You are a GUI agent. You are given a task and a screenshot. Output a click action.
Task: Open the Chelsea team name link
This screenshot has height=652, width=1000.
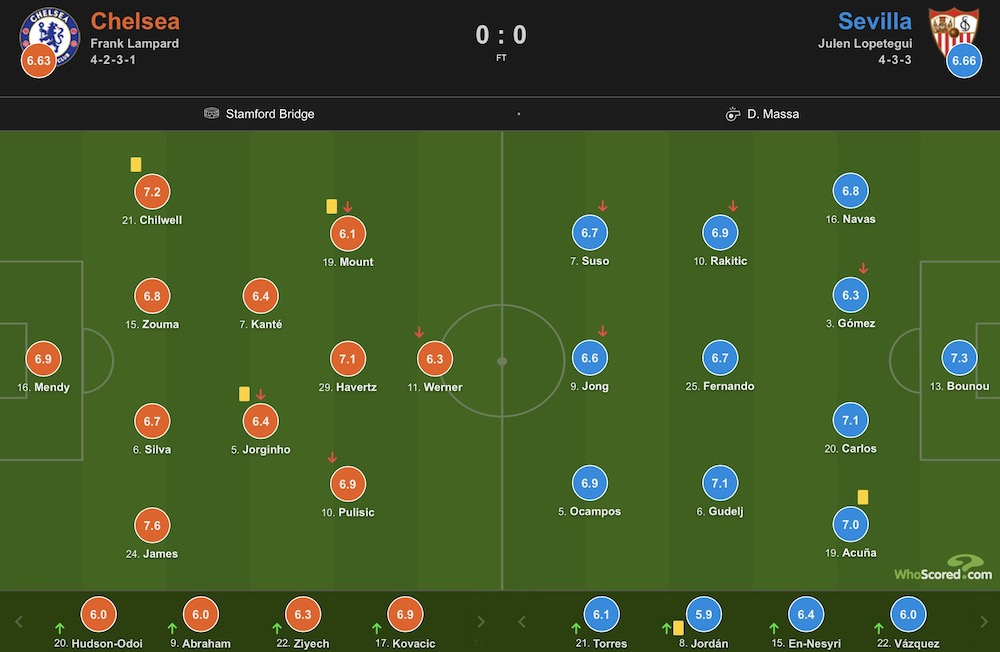pyautogui.click(x=135, y=21)
